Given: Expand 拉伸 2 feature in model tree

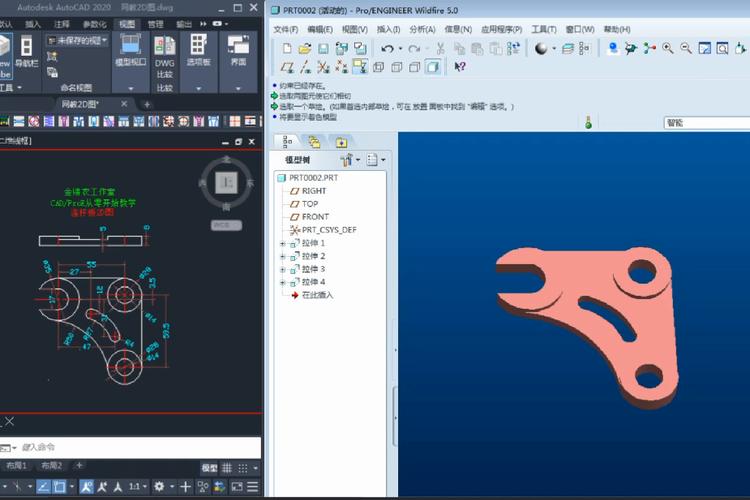Looking at the screenshot, I should click(x=283, y=256).
